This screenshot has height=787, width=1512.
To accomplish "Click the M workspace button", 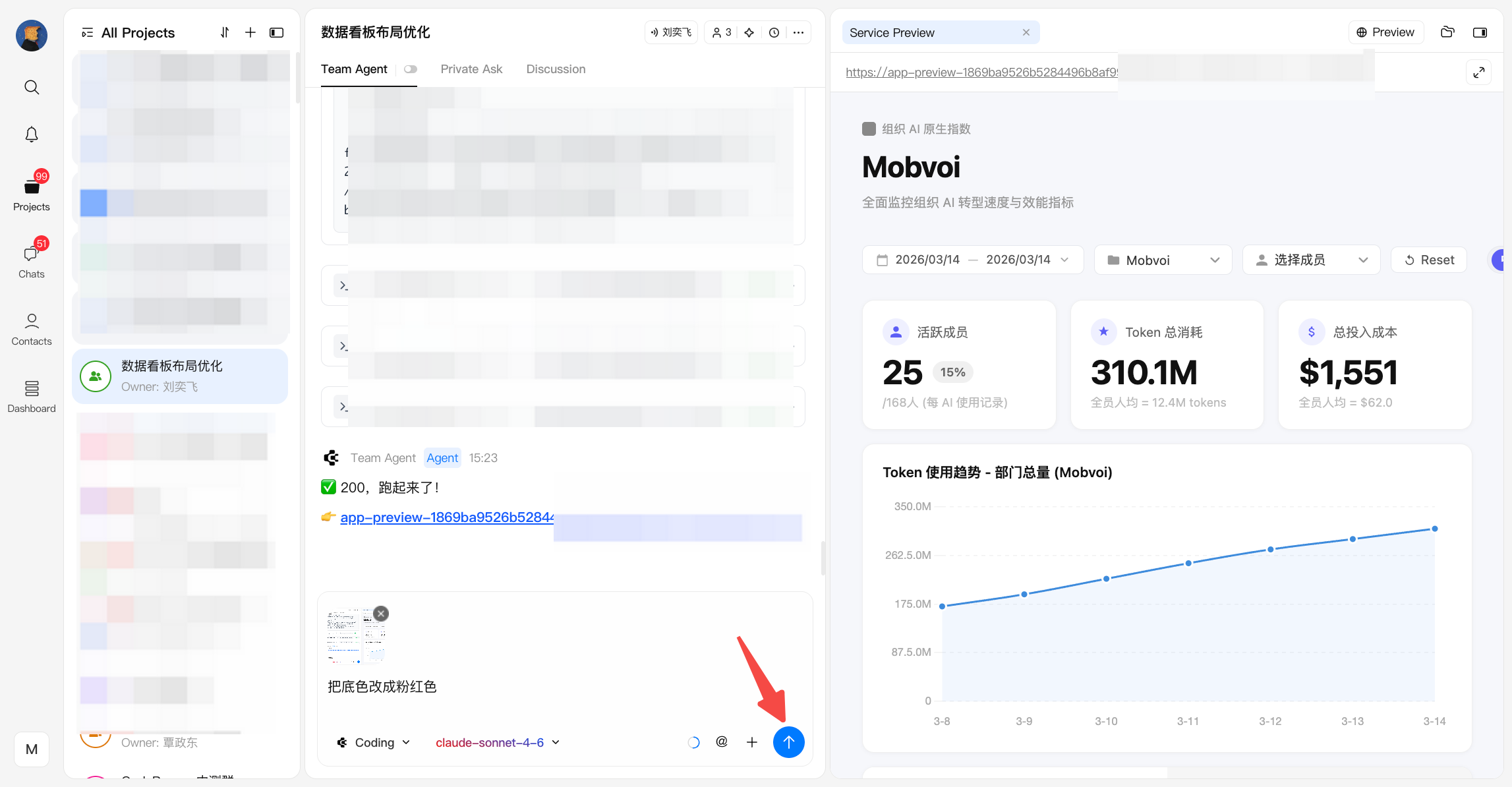I will click(x=32, y=749).
